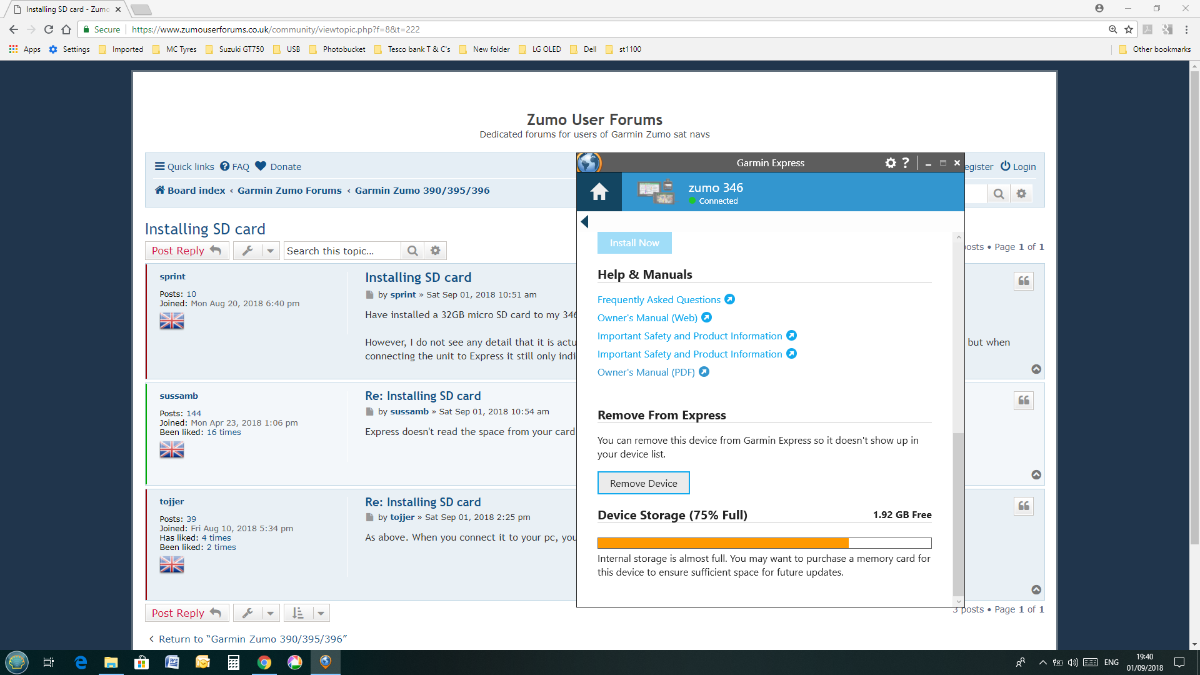This screenshot has height=675, width=1200.
Task: Open the Chrome three-dot menu
Action: [1188, 30]
